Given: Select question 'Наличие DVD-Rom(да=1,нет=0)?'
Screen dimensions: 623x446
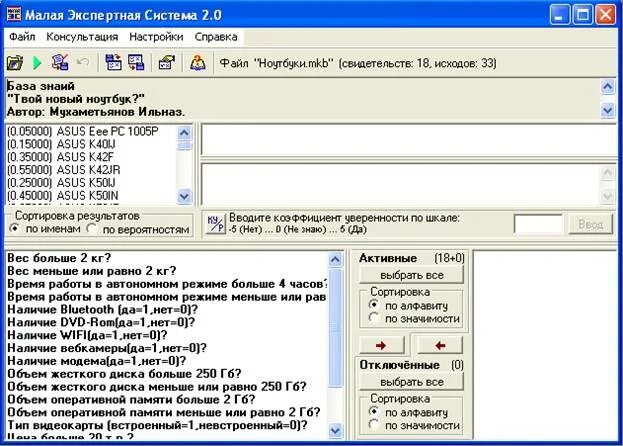Looking at the screenshot, I should pos(101,322).
